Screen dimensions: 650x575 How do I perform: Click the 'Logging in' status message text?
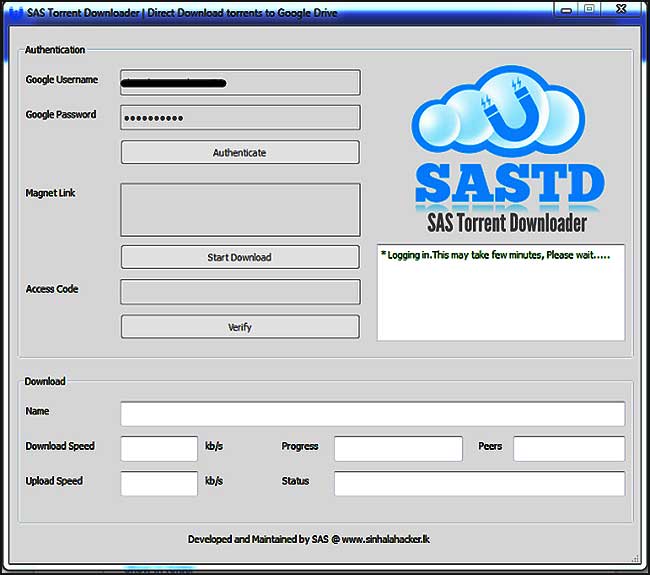point(495,255)
